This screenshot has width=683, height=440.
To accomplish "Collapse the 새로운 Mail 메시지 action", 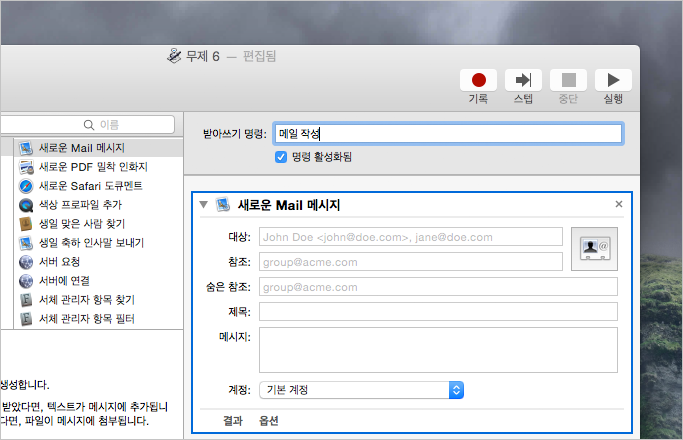I will click(203, 204).
